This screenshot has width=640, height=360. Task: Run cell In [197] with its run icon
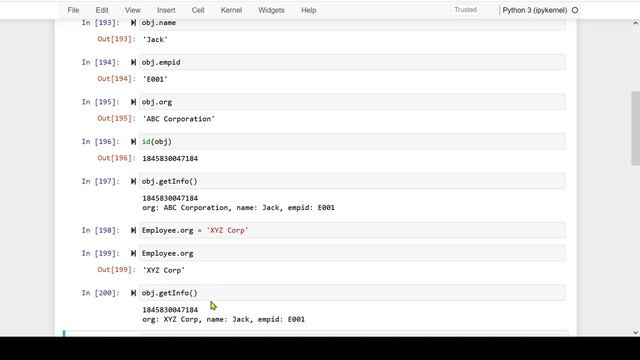tap(133, 181)
